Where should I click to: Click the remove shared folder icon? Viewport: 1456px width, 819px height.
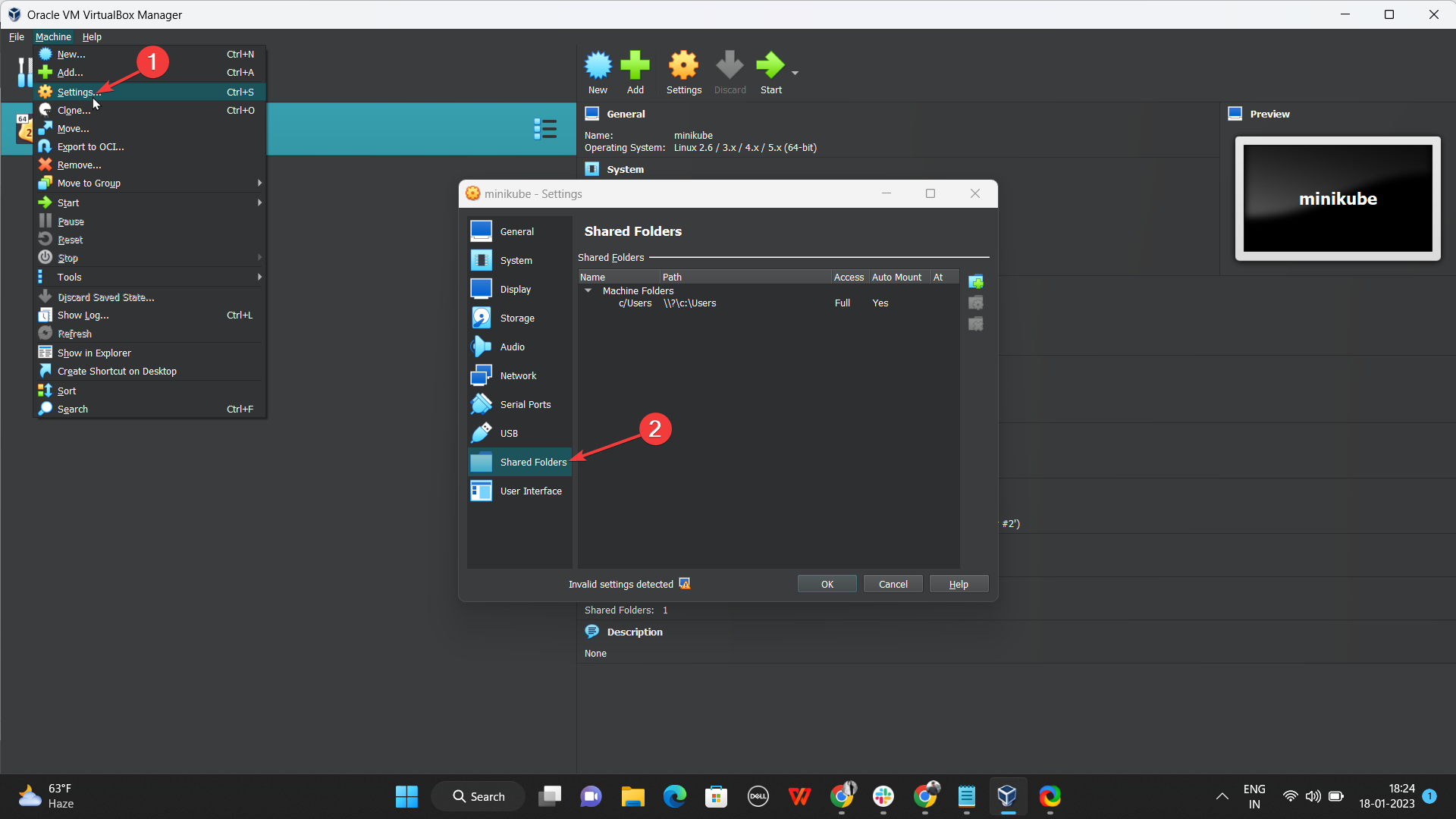tap(976, 325)
